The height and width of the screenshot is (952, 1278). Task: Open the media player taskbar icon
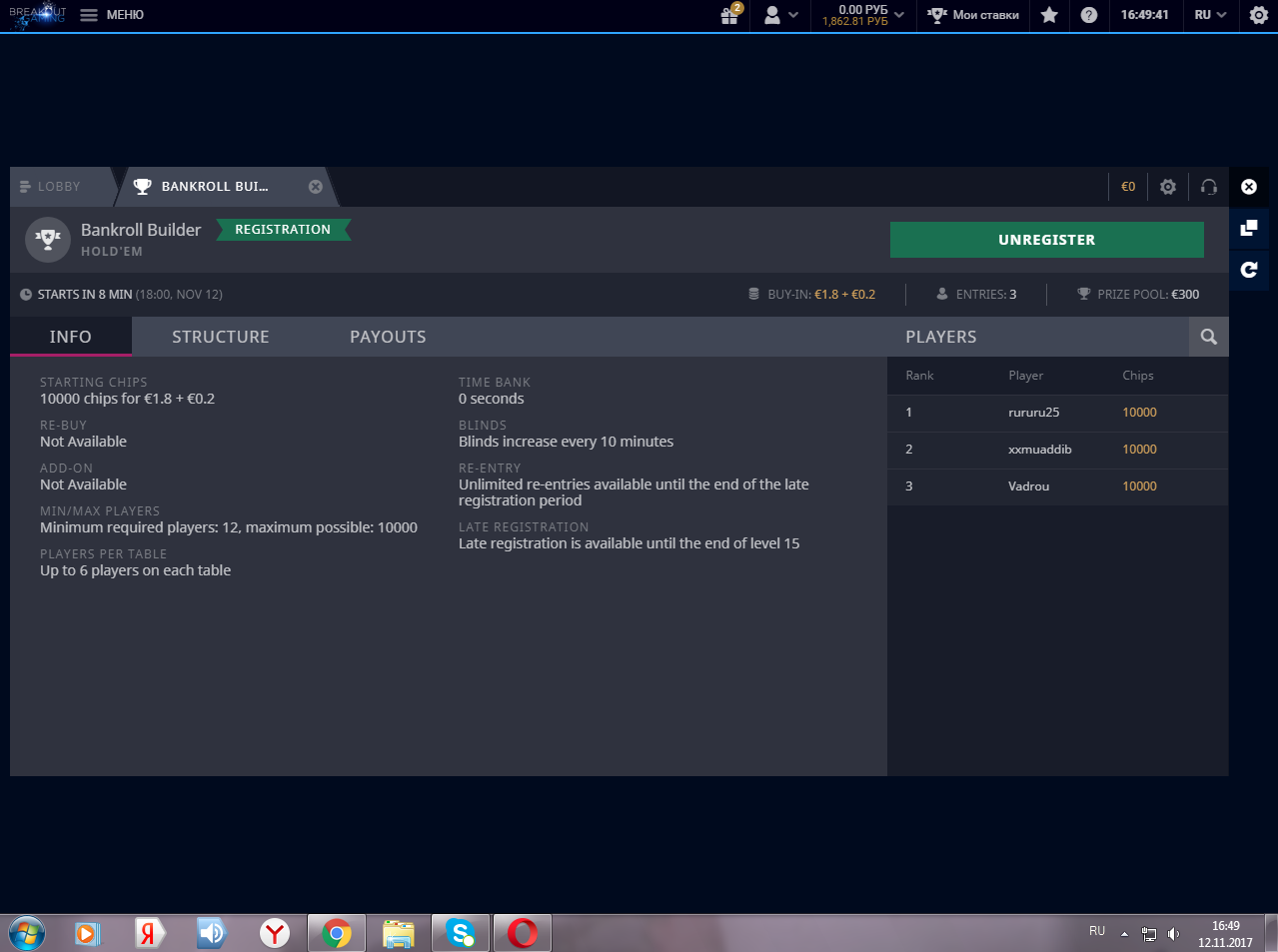point(88,933)
